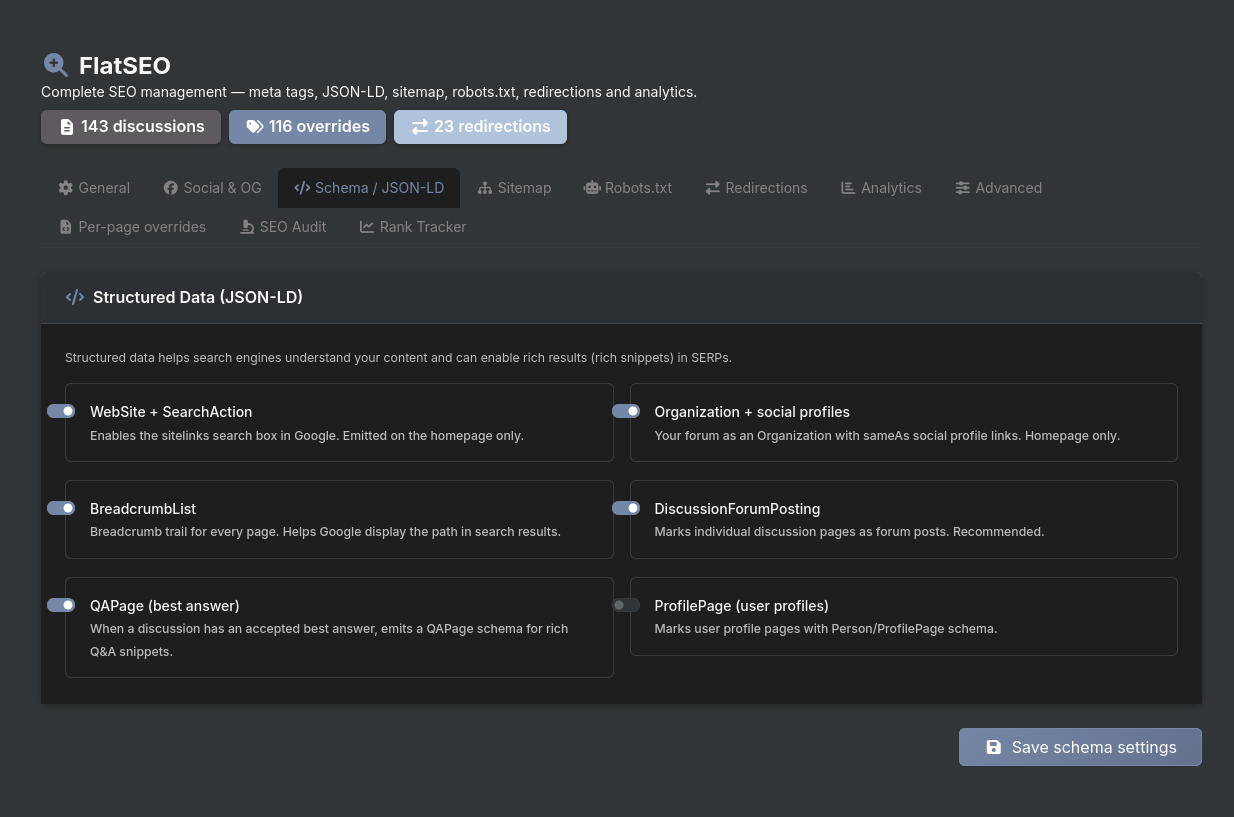Disable Organization + social profiles toggle
This screenshot has width=1234, height=817.
click(626, 411)
